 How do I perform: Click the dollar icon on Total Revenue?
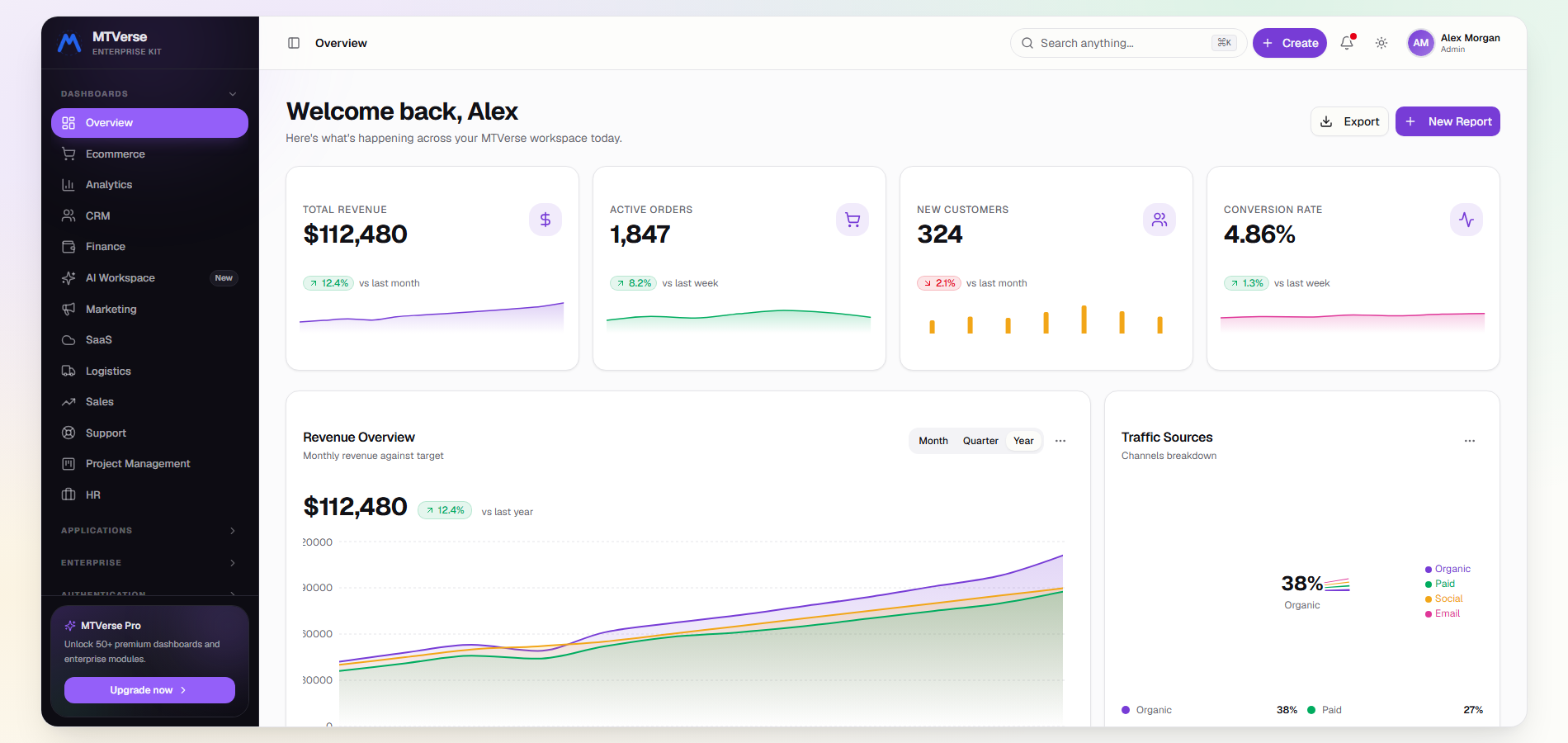click(x=545, y=220)
